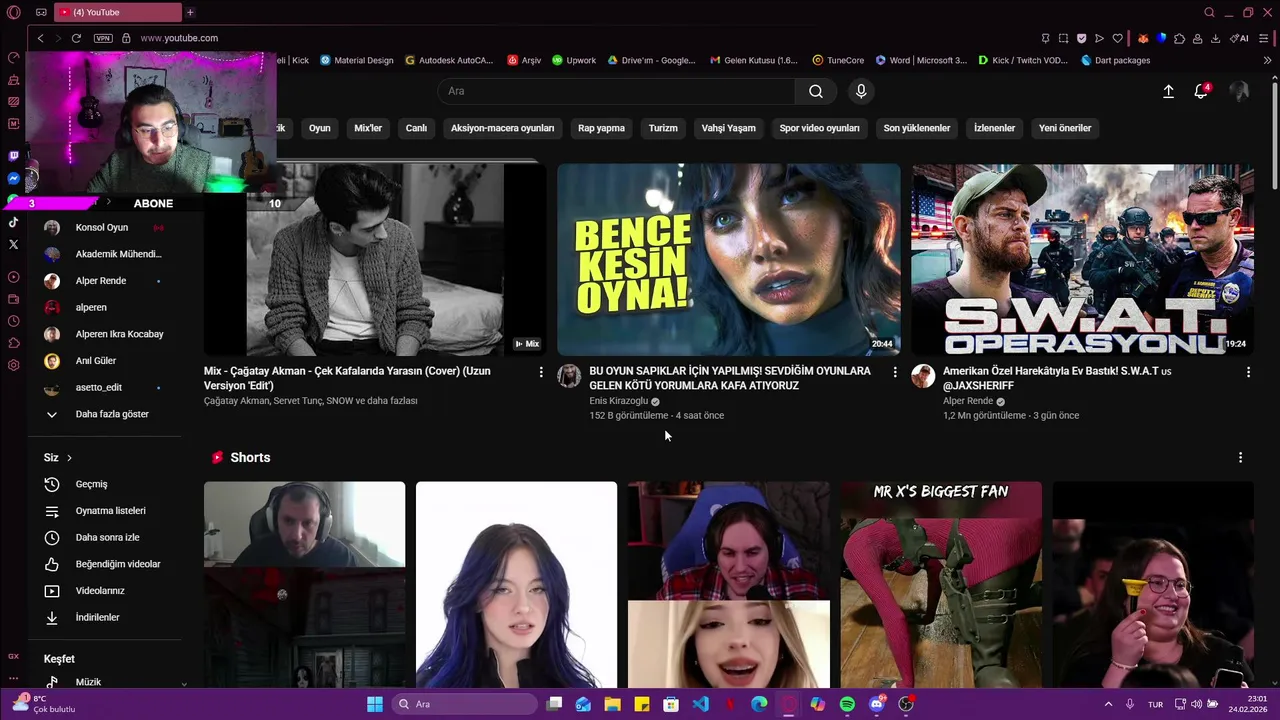
Task: Select Son yüklenenler chip
Action: click(x=917, y=128)
